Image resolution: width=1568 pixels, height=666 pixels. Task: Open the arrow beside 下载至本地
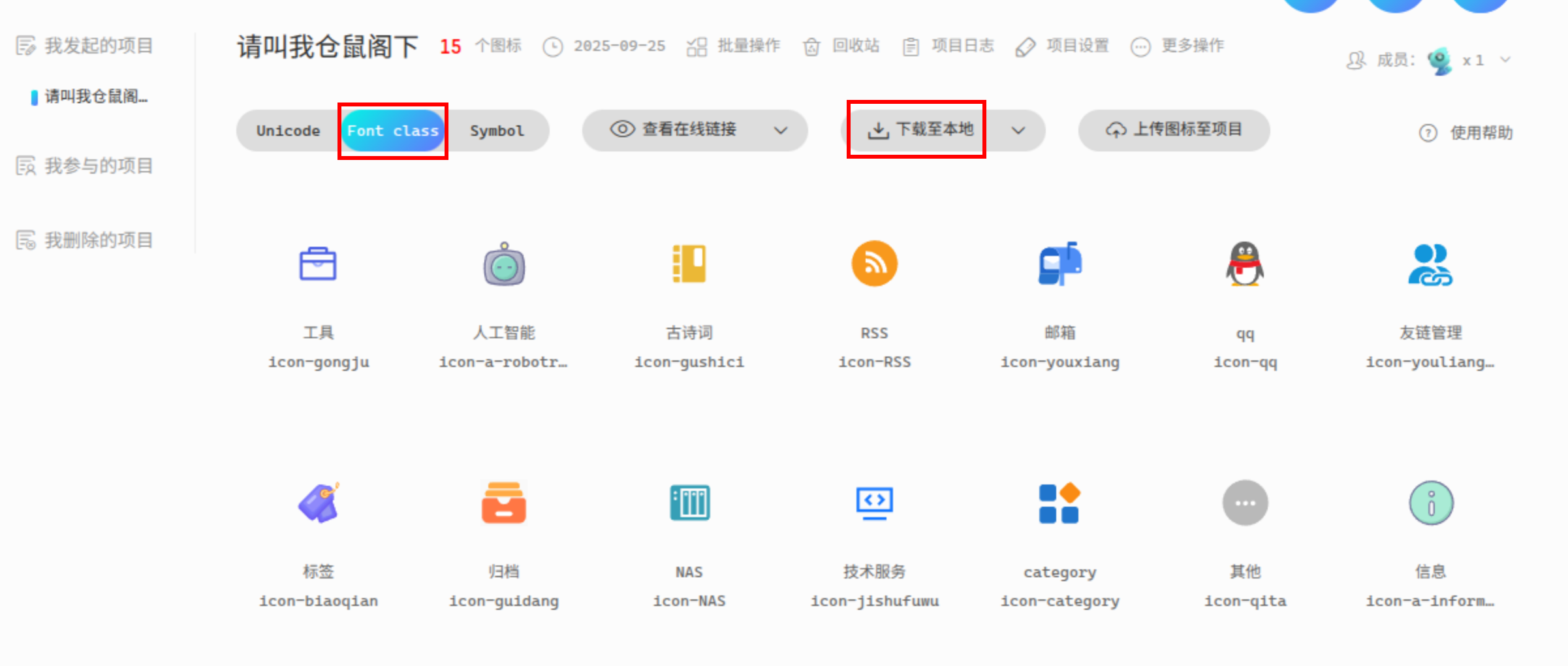[x=1018, y=131]
